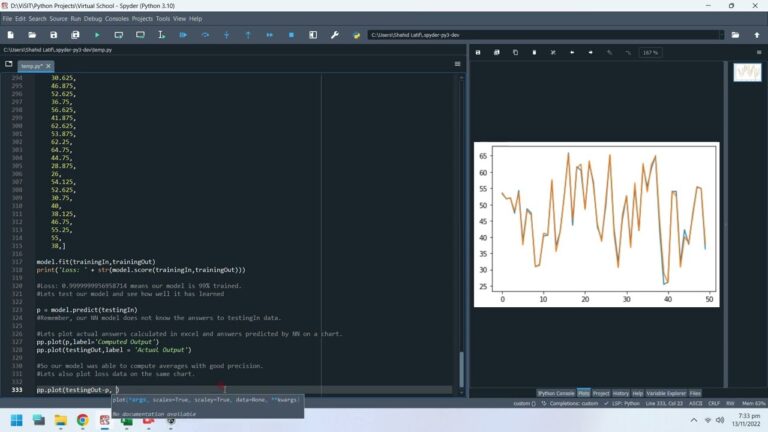
Task: Save all plots in Plots pane
Action: point(497,52)
